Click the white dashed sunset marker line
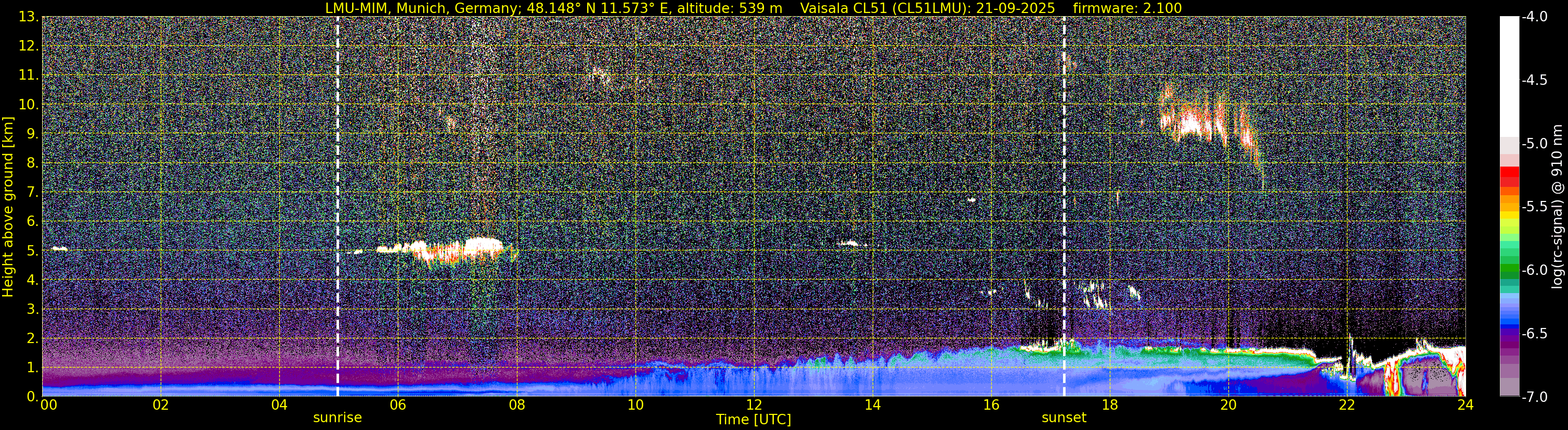Viewport: 1568px width, 430px height. [x=1064, y=207]
